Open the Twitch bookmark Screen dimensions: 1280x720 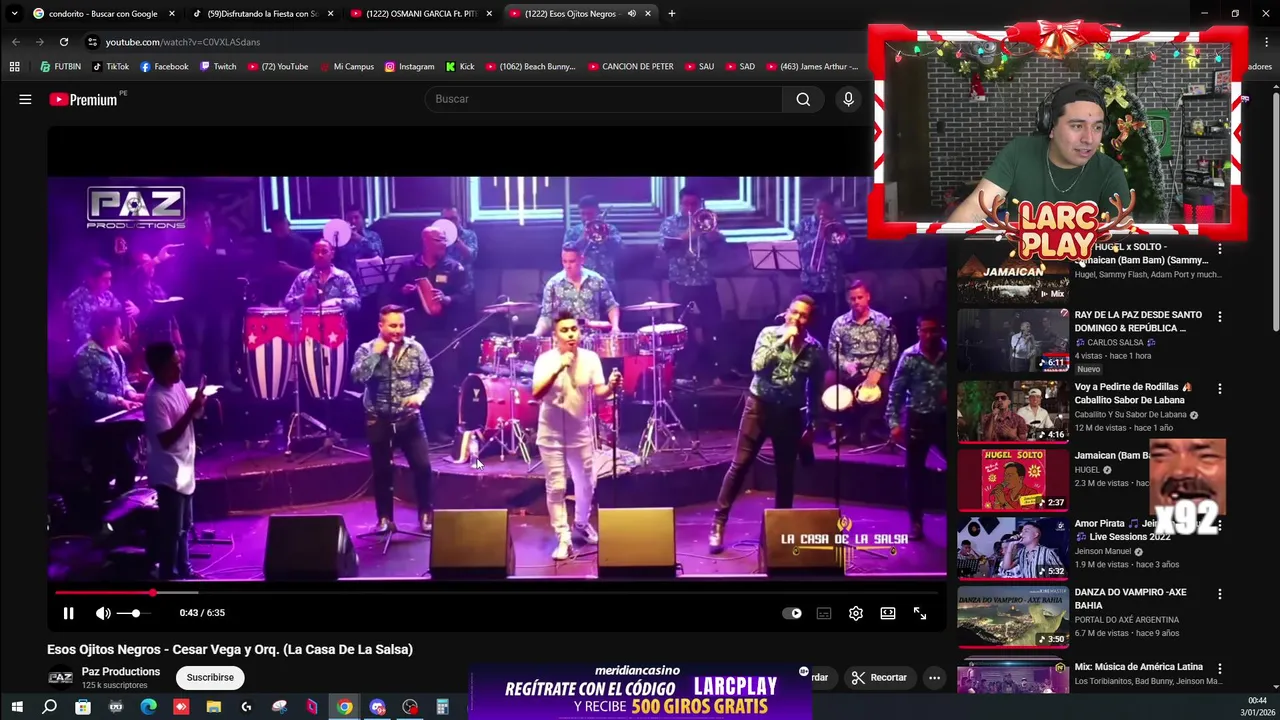[x=218, y=67]
